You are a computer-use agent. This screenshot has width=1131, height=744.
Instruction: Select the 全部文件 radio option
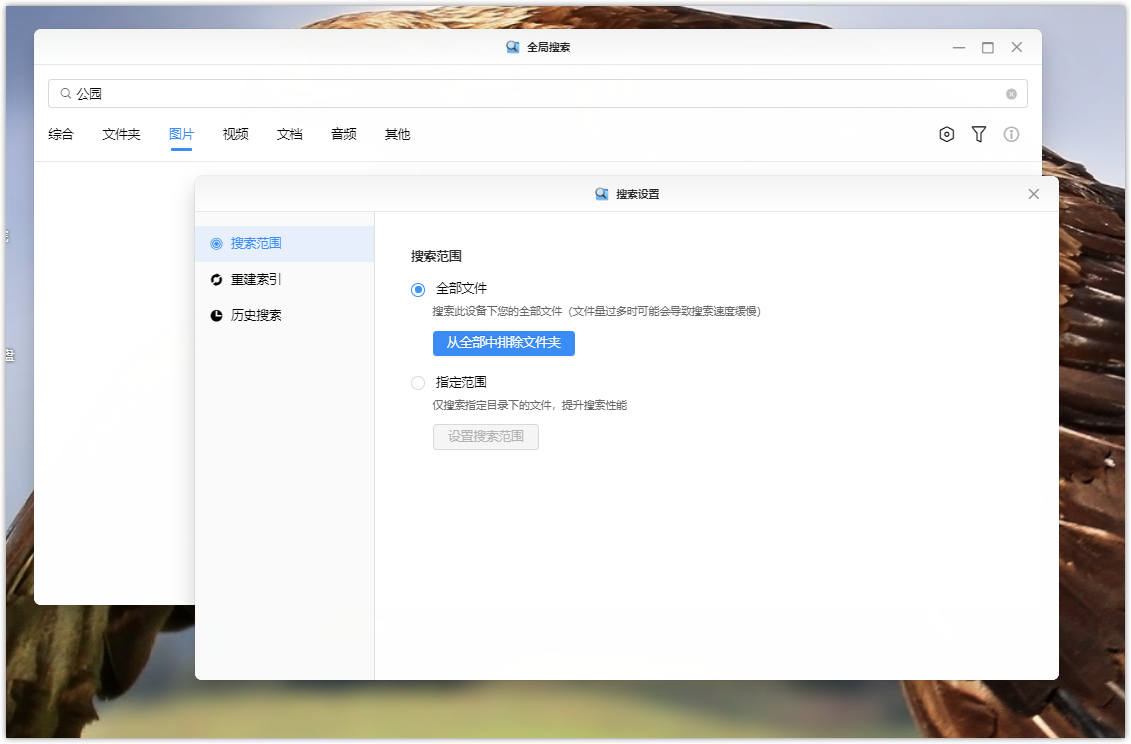pos(418,289)
